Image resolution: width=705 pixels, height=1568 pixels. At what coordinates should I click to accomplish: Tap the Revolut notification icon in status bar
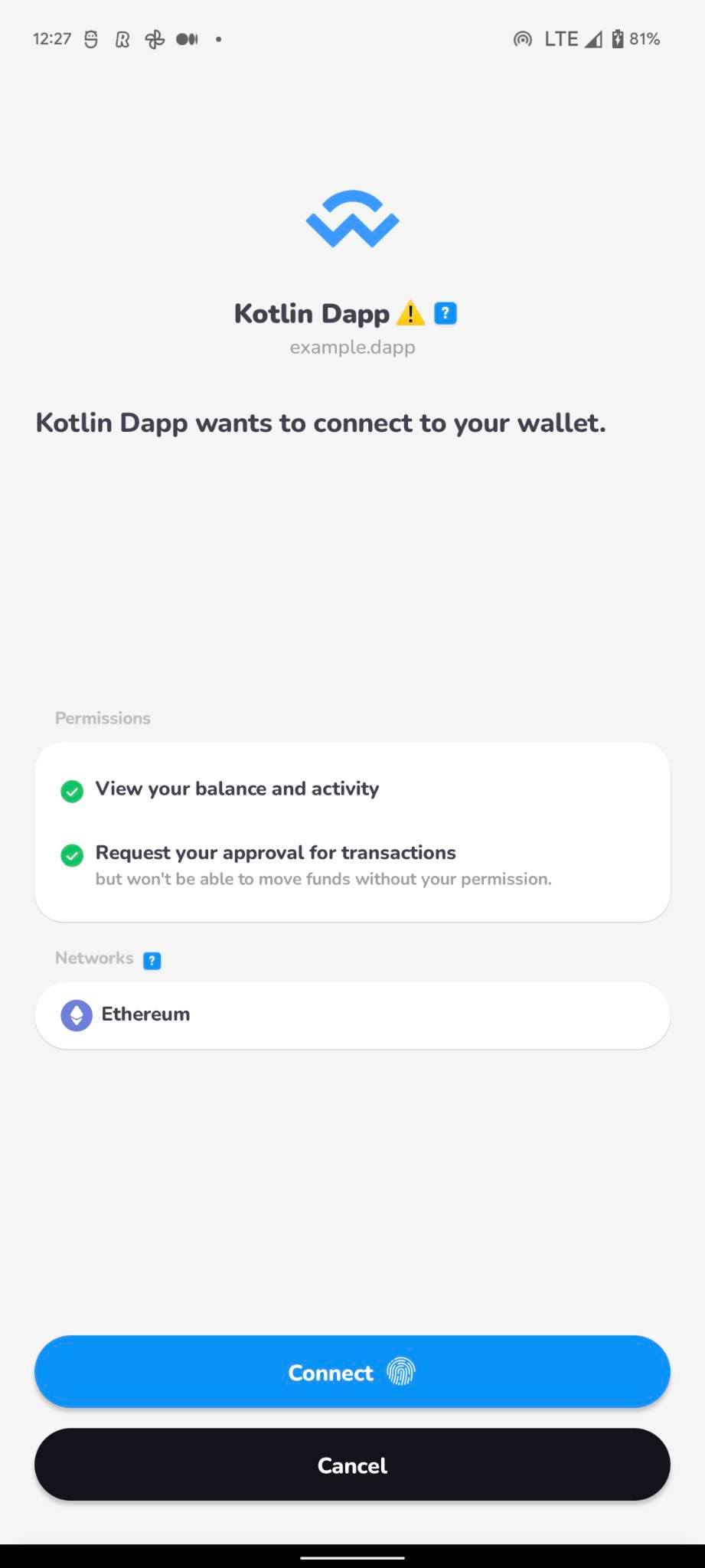122,38
